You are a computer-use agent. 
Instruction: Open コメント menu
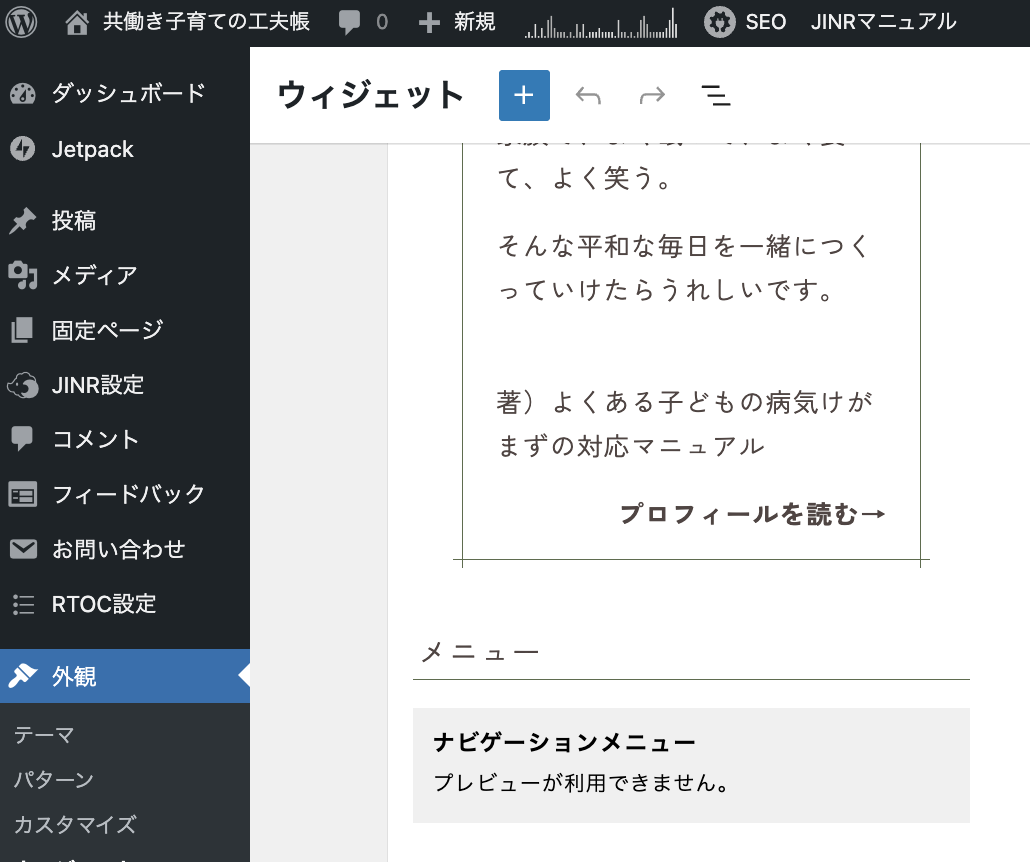[95, 439]
